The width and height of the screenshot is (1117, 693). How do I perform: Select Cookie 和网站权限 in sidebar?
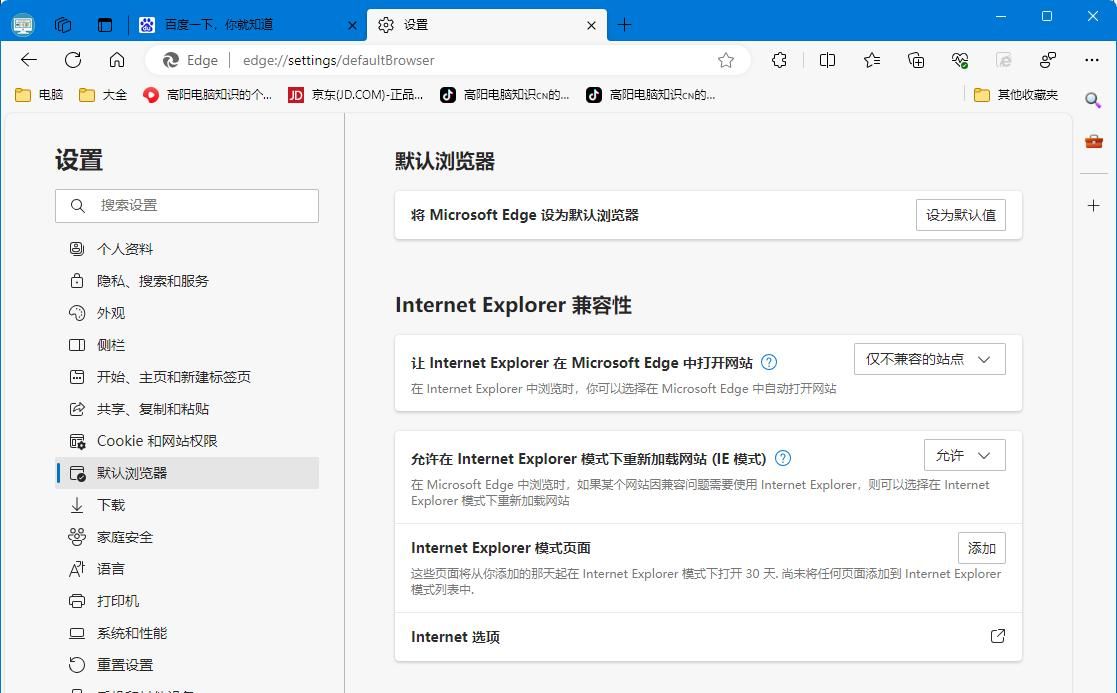146,440
